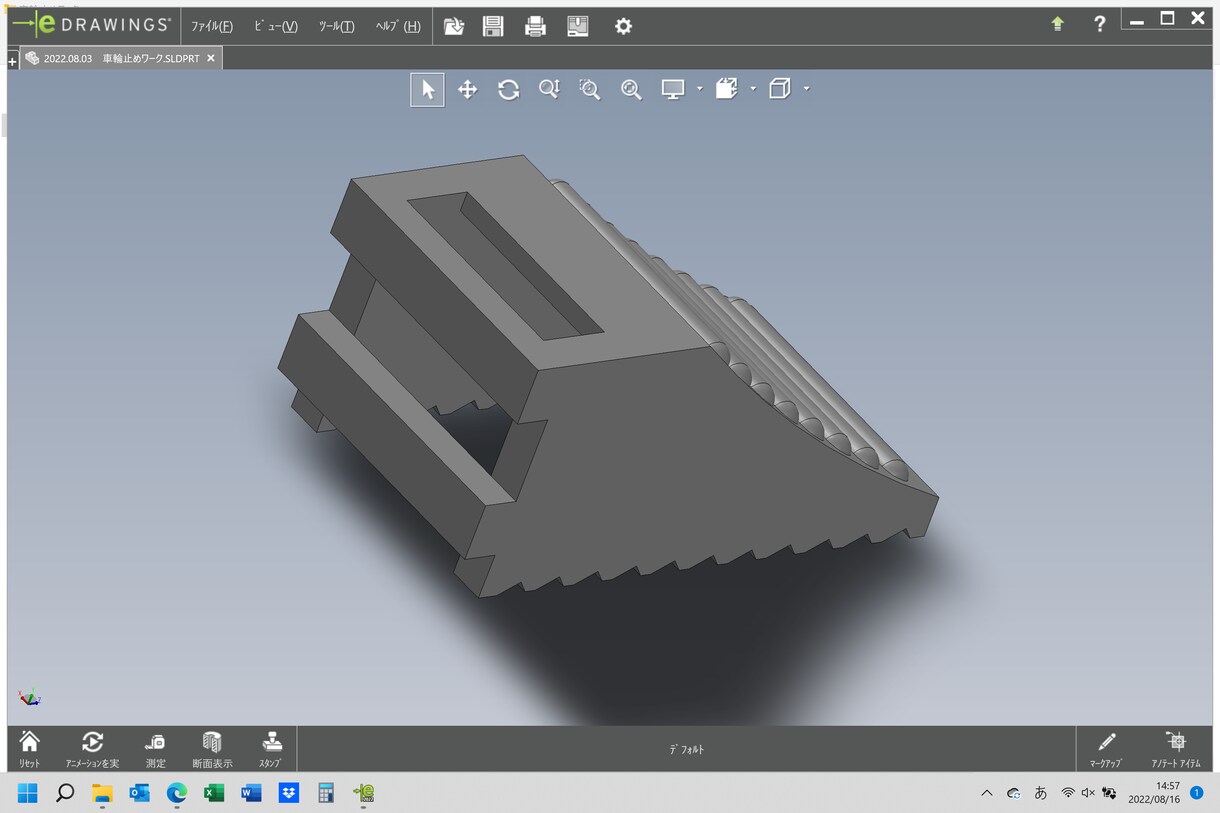The image size is (1220, 813).
Task: Click the muted volume tray icon
Action: tap(1088, 793)
